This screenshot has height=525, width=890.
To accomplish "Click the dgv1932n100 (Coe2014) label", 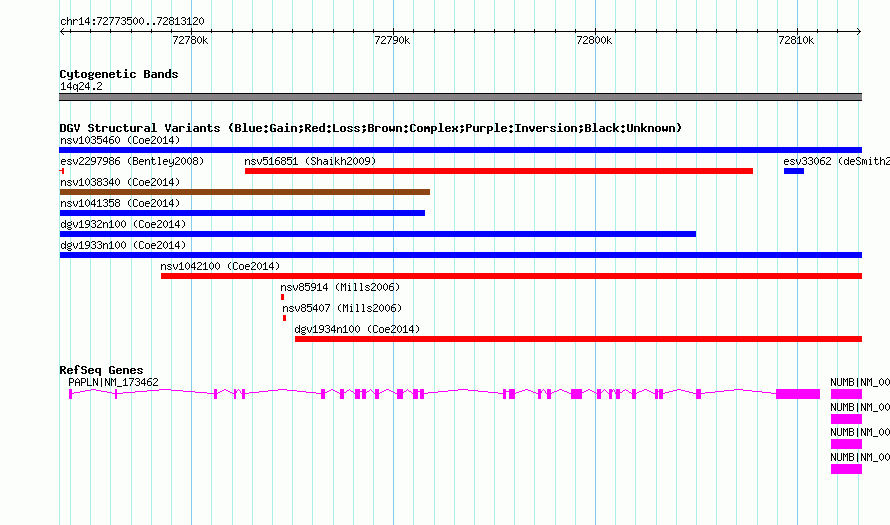I will [123, 224].
